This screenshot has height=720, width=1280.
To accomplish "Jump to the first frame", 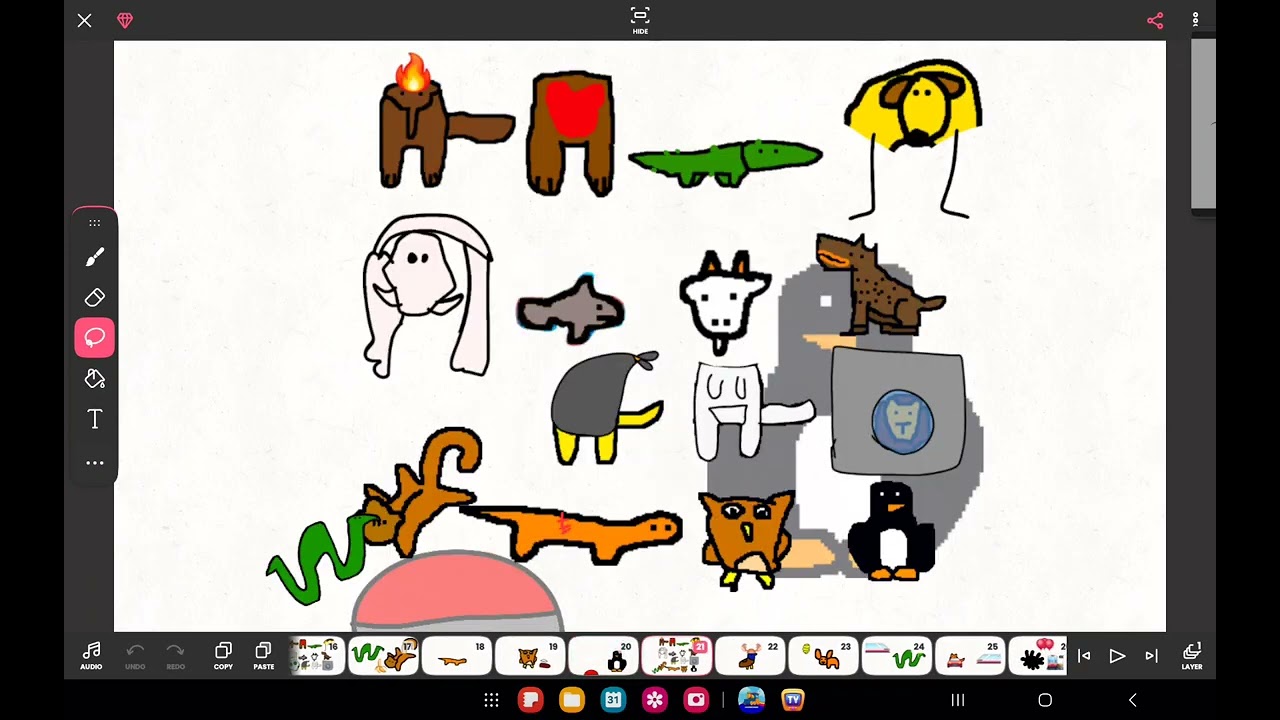I will 1084,656.
